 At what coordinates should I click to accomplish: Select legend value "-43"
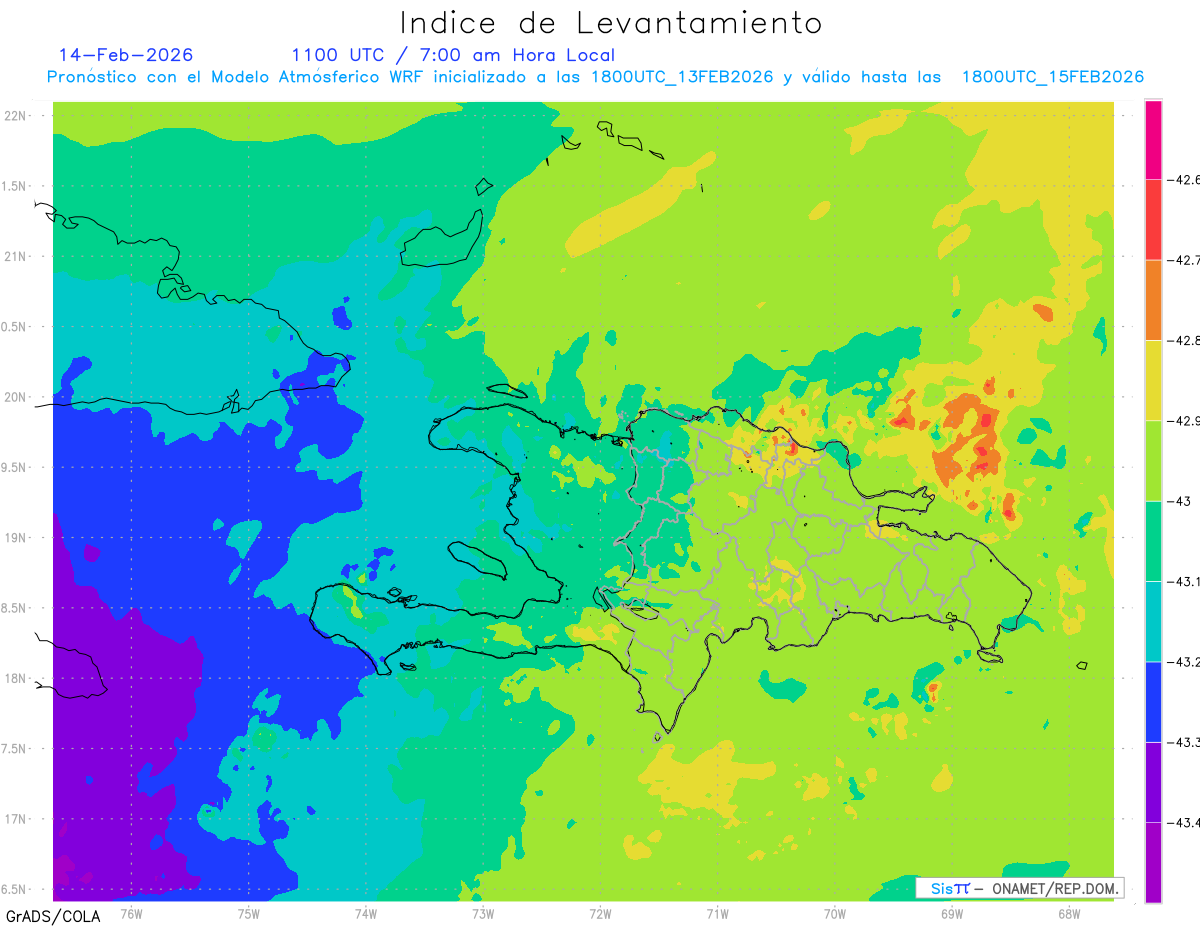tap(1180, 501)
